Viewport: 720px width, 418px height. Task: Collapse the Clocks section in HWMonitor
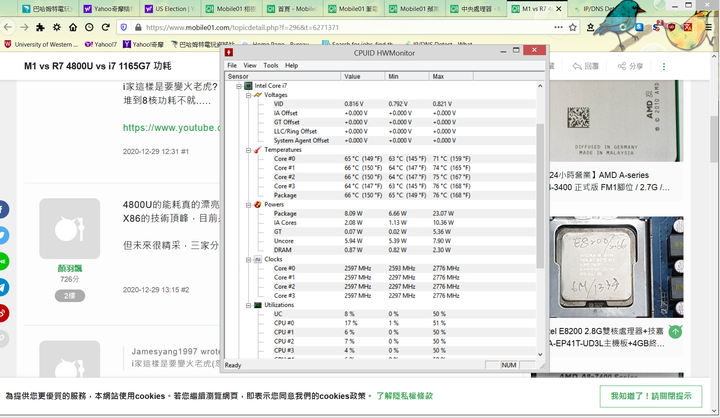pos(248,260)
